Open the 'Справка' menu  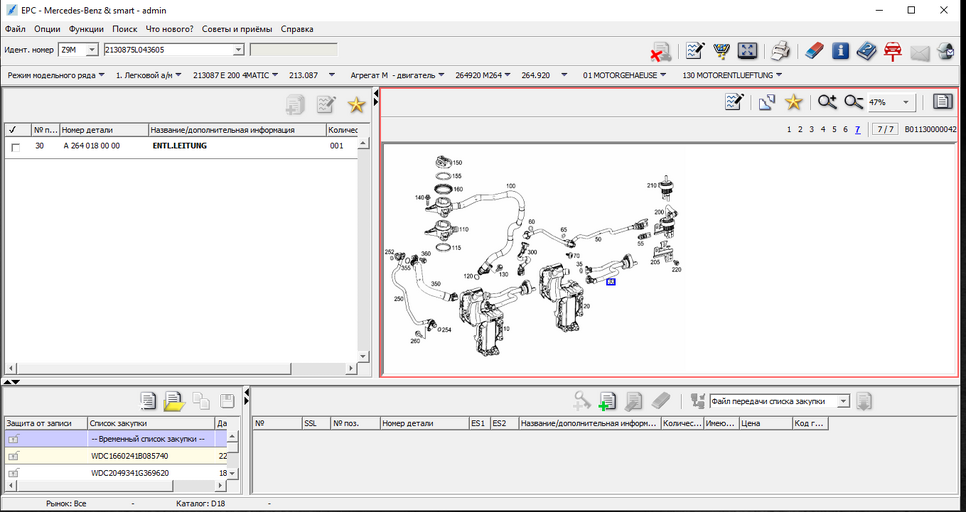pyautogui.click(x=297, y=29)
